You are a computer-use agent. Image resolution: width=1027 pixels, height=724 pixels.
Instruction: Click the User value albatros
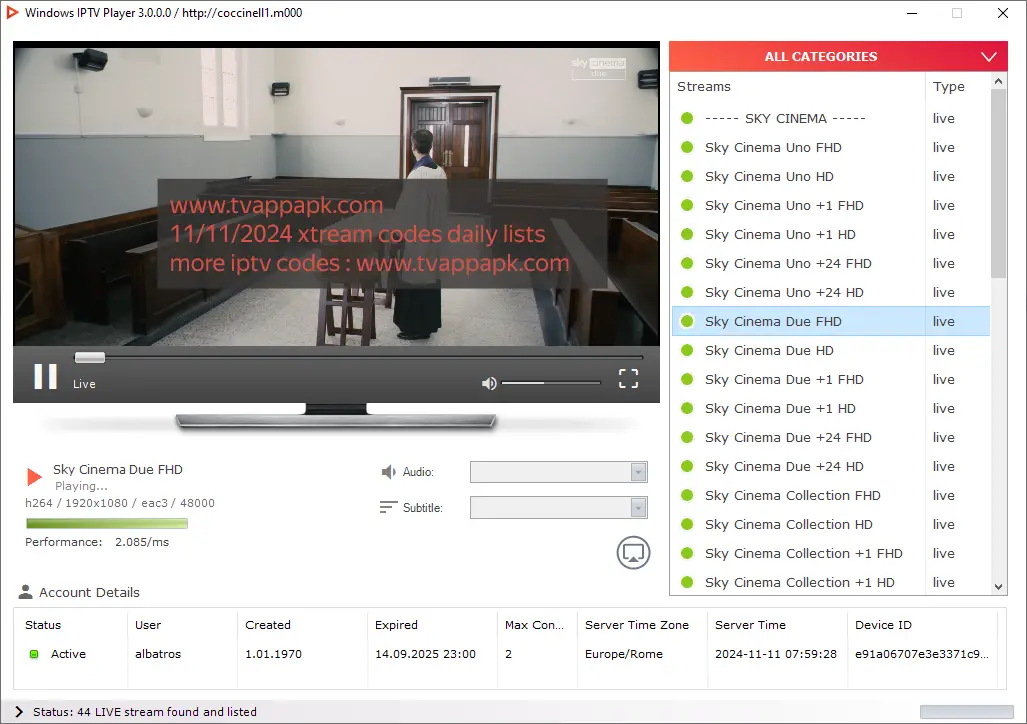coord(158,654)
